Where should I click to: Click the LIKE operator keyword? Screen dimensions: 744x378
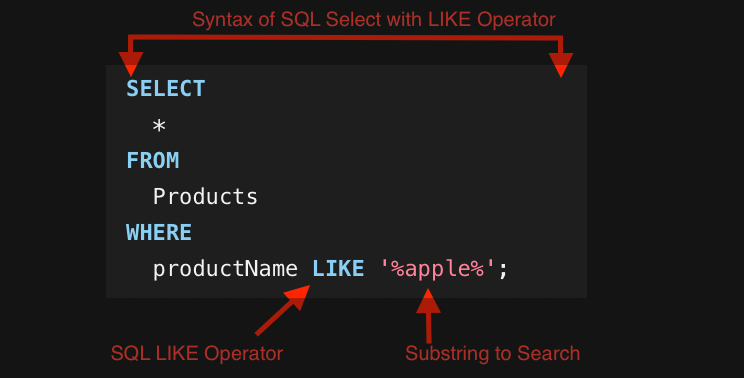click(x=338, y=268)
